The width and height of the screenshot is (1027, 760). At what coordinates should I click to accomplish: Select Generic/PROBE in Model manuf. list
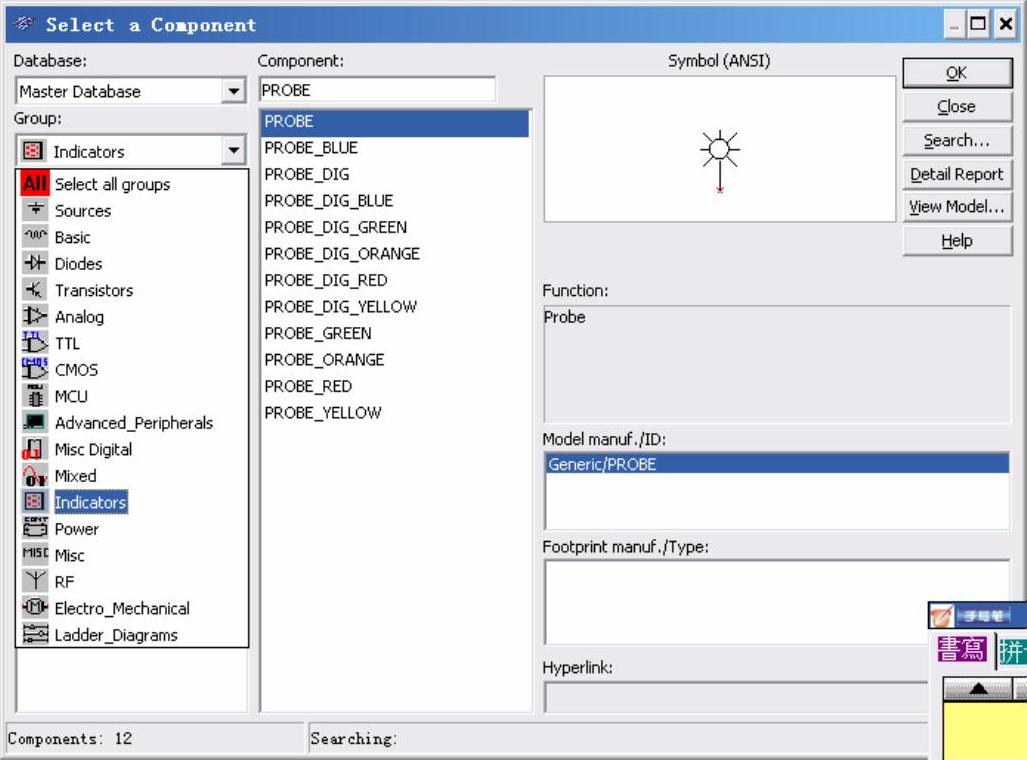(777, 464)
